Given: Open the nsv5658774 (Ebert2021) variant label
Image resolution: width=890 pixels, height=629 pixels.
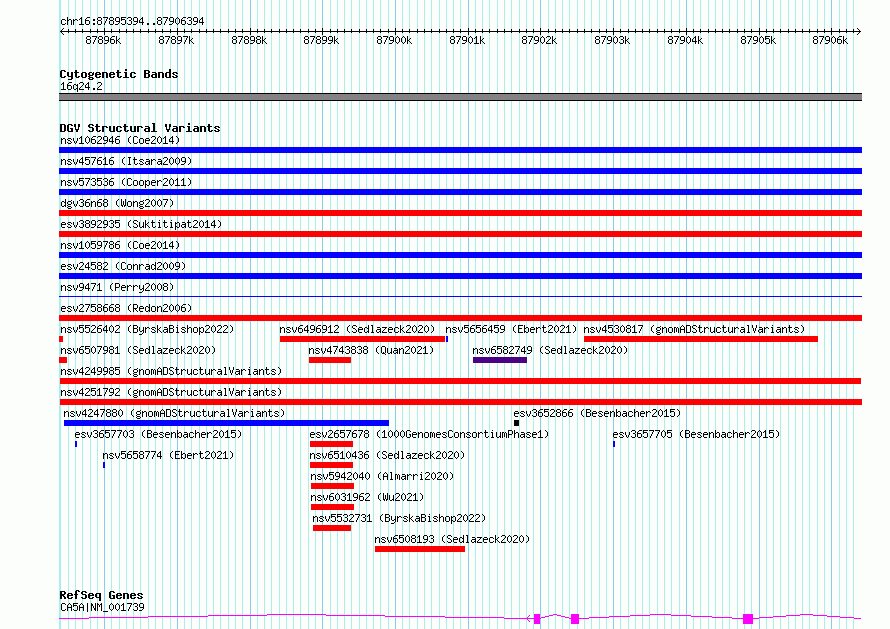Looking at the screenshot, I should [168, 455].
